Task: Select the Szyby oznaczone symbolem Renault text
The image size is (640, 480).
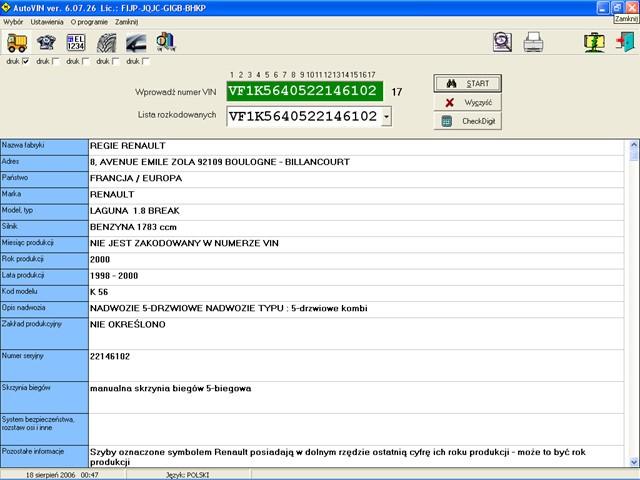Action: click(356, 457)
